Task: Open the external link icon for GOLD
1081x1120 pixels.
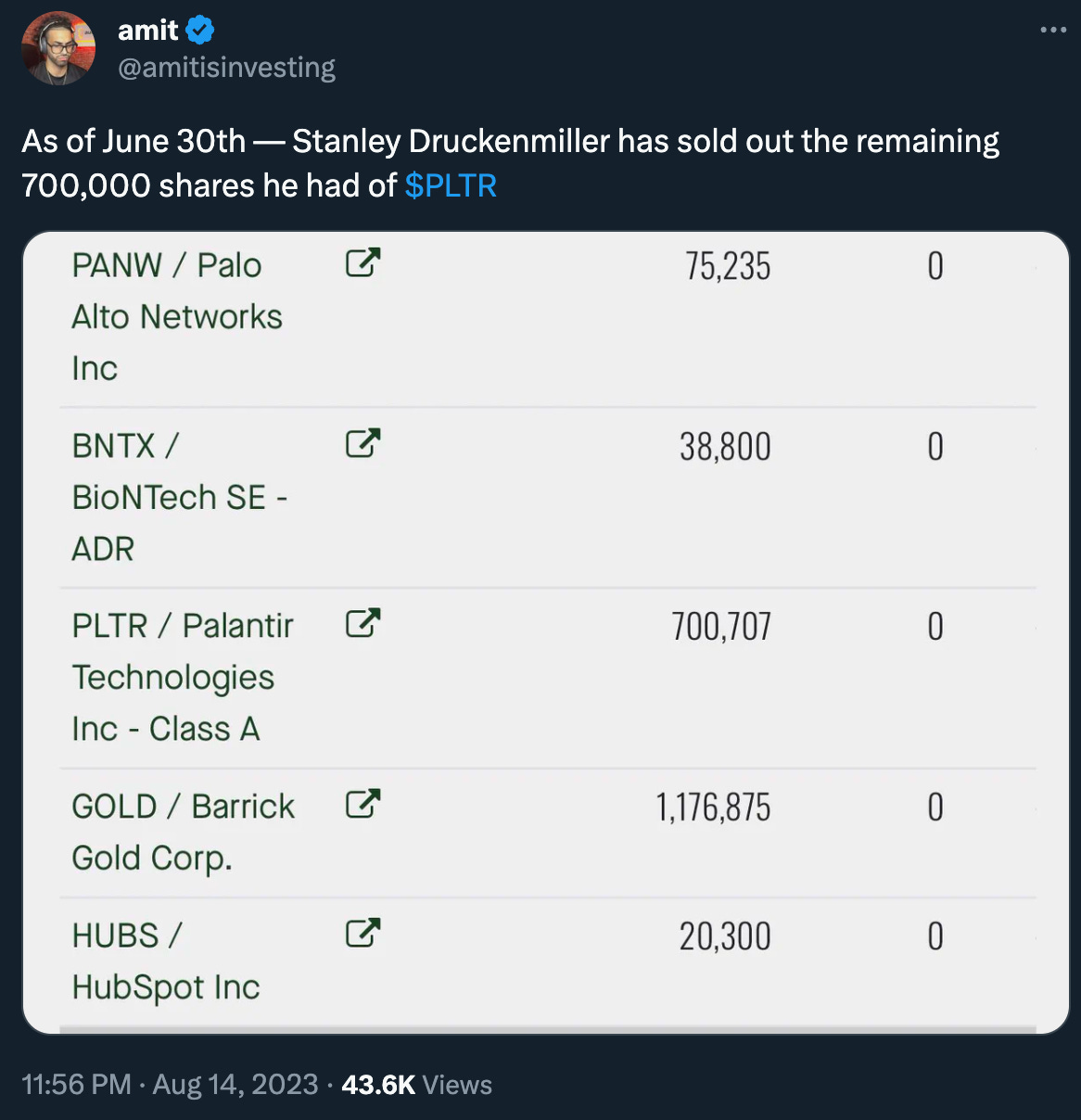Action: [x=362, y=803]
